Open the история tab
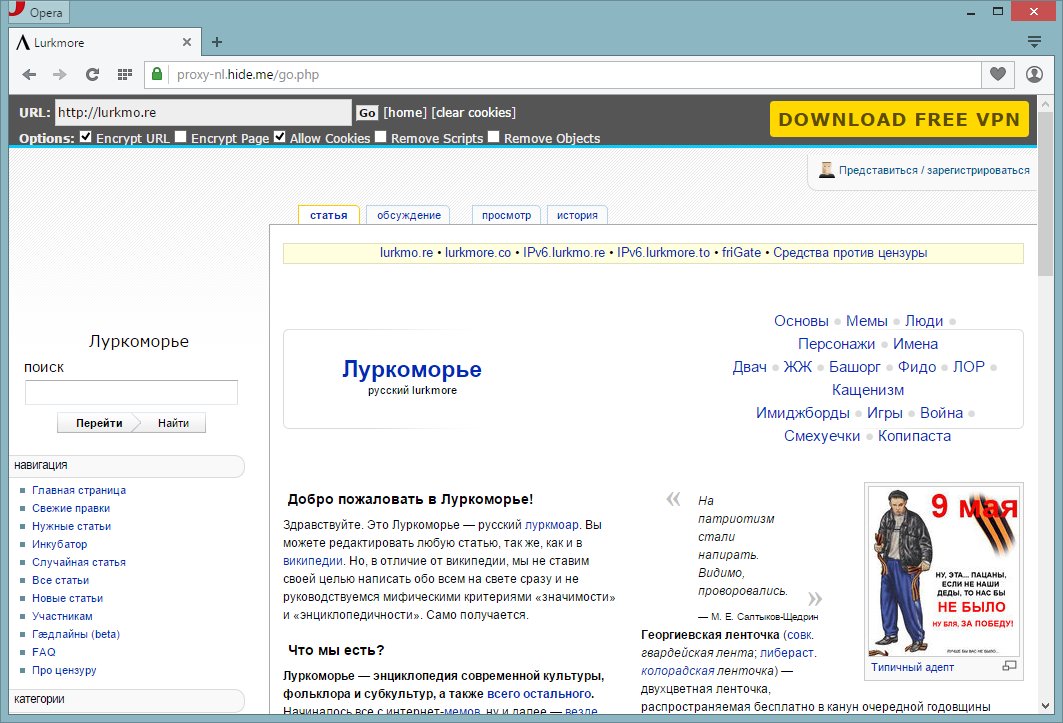 coord(576,215)
